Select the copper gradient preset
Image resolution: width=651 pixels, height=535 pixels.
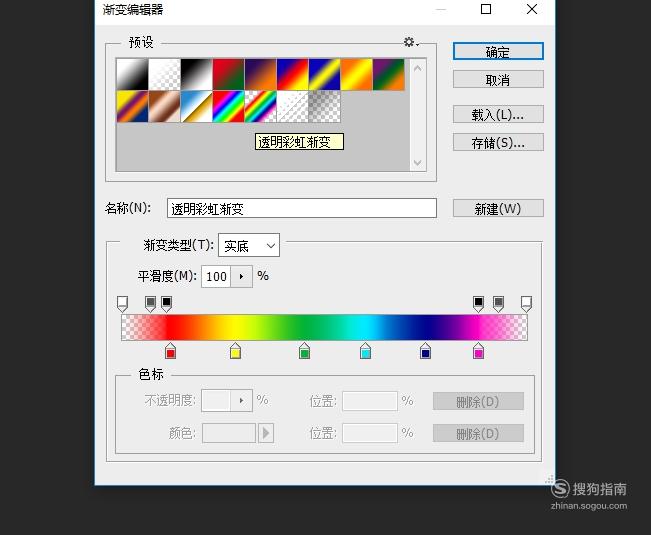point(164,107)
